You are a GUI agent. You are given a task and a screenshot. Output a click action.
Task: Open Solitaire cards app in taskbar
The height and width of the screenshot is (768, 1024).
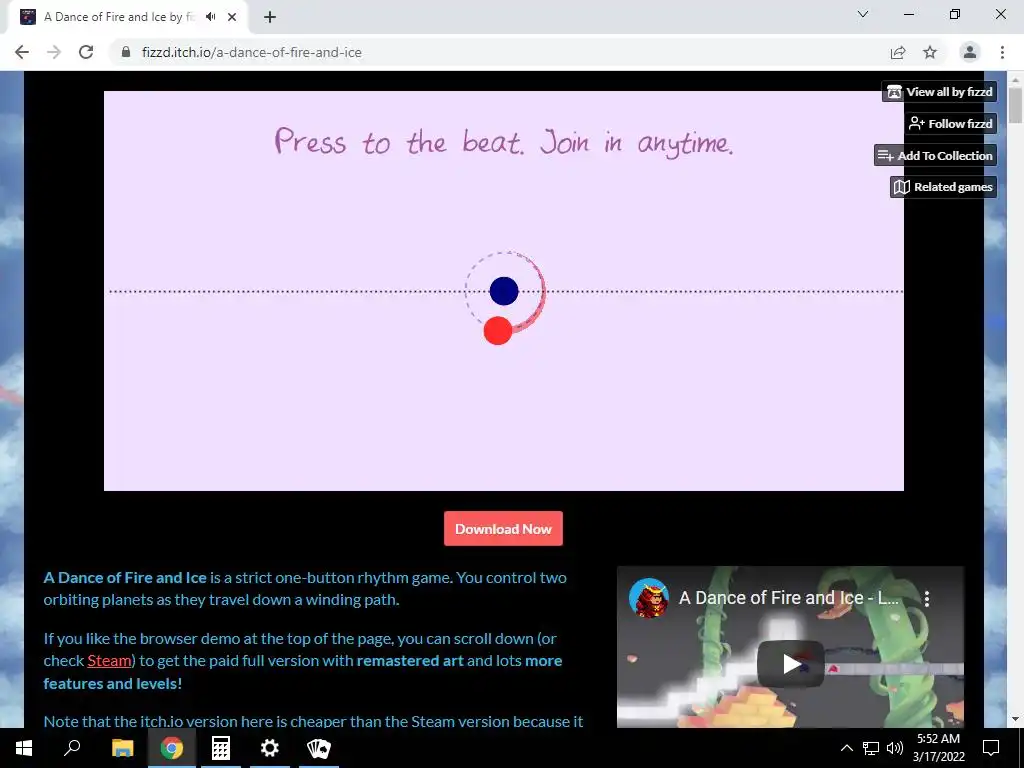pyautogui.click(x=319, y=748)
